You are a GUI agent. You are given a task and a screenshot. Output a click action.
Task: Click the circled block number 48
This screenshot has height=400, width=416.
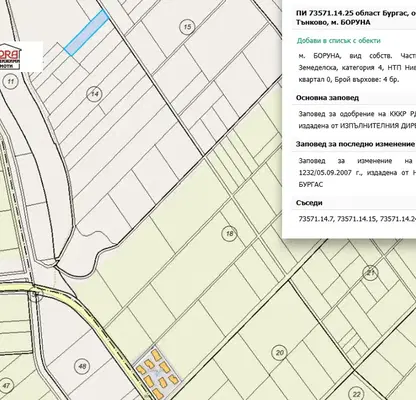point(82,366)
